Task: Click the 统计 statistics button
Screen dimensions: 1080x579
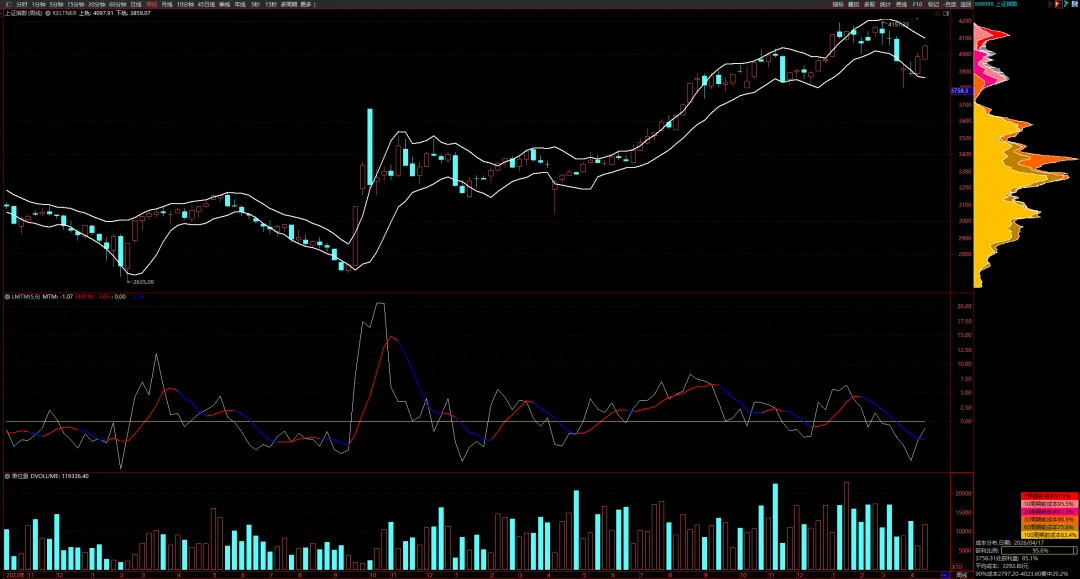Action: pyautogui.click(x=885, y=4)
